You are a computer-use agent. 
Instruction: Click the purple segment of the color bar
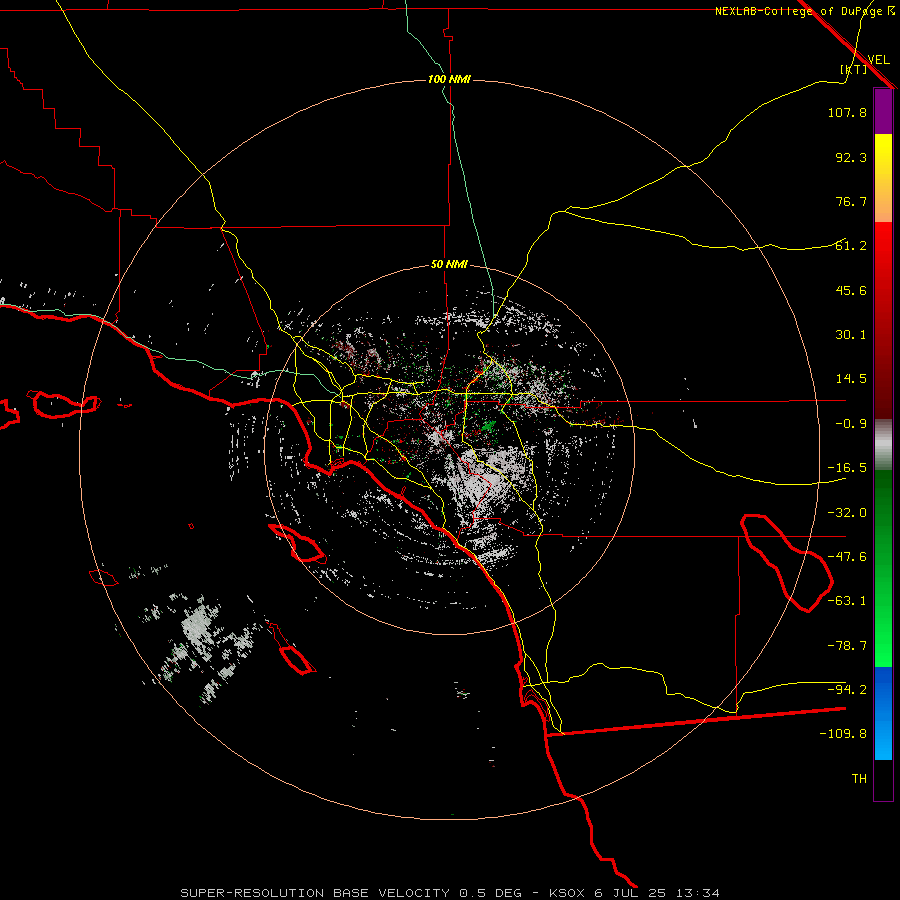click(883, 111)
